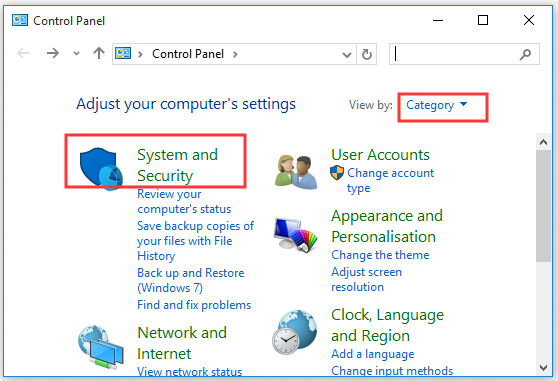The image size is (558, 381).
Task: Open User Accounts category
Action: pos(380,155)
